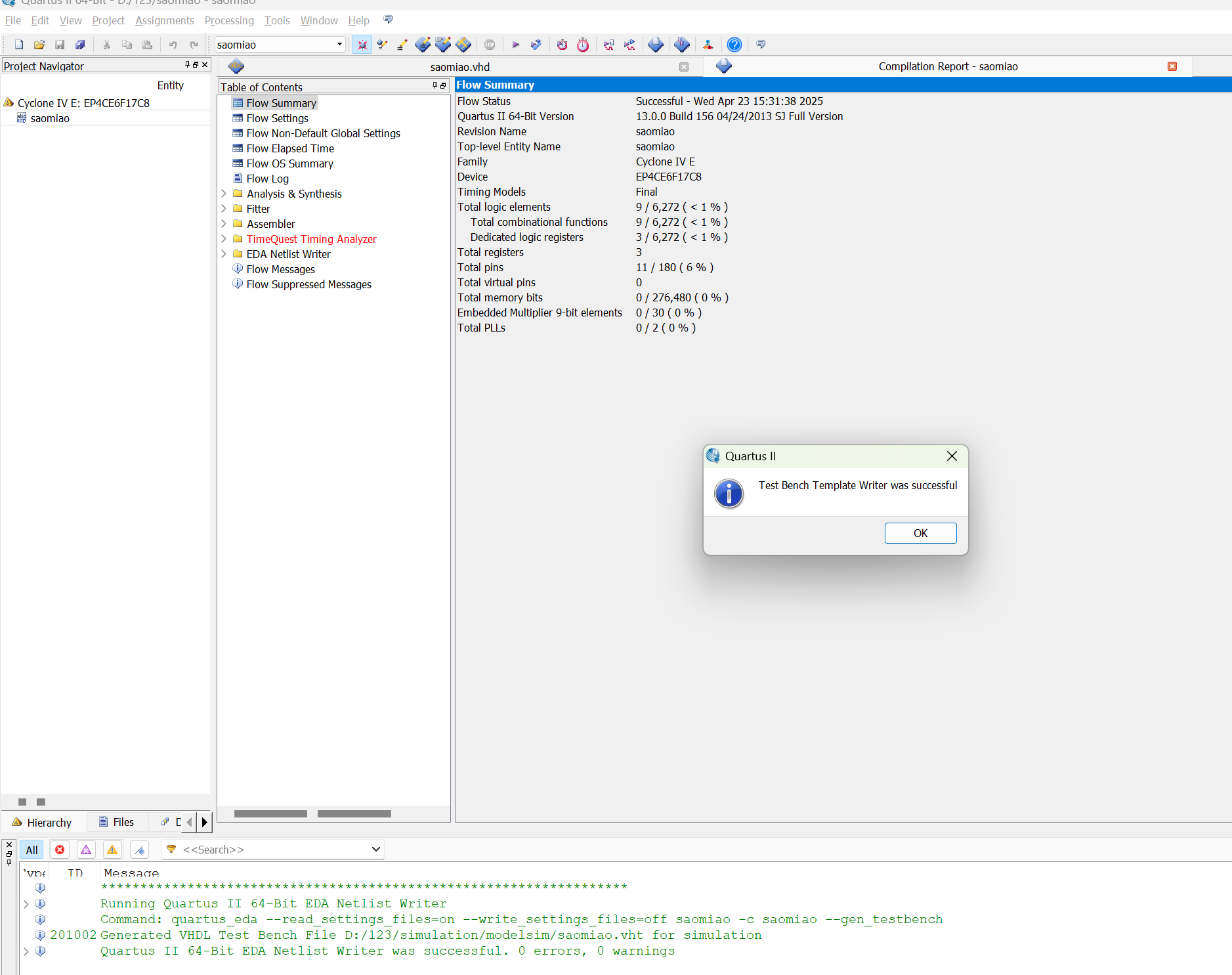Viewport: 1232px width, 975px height.
Task: Open Flow Suppressed Messages report
Action: (308, 284)
